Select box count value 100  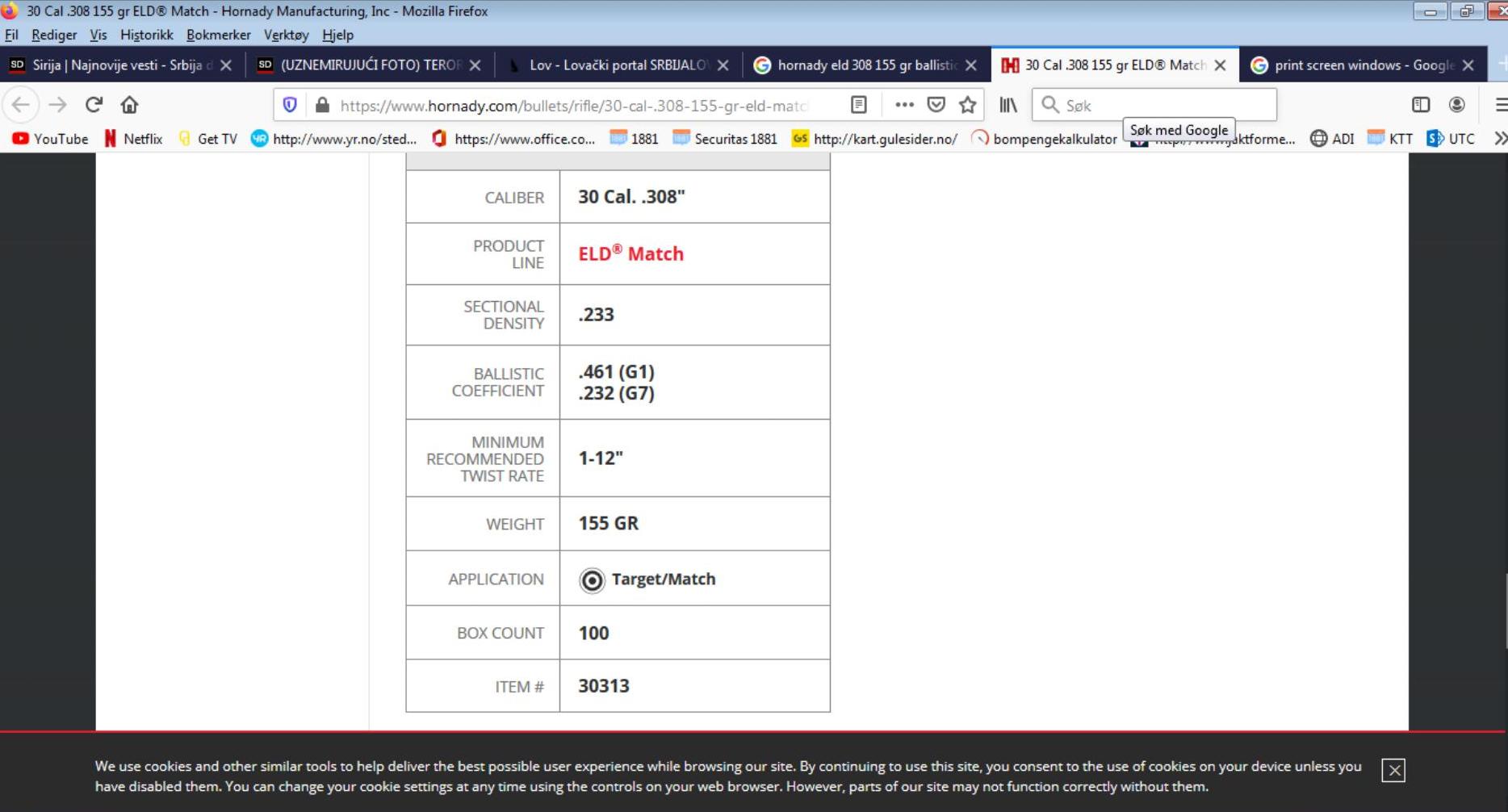(593, 633)
